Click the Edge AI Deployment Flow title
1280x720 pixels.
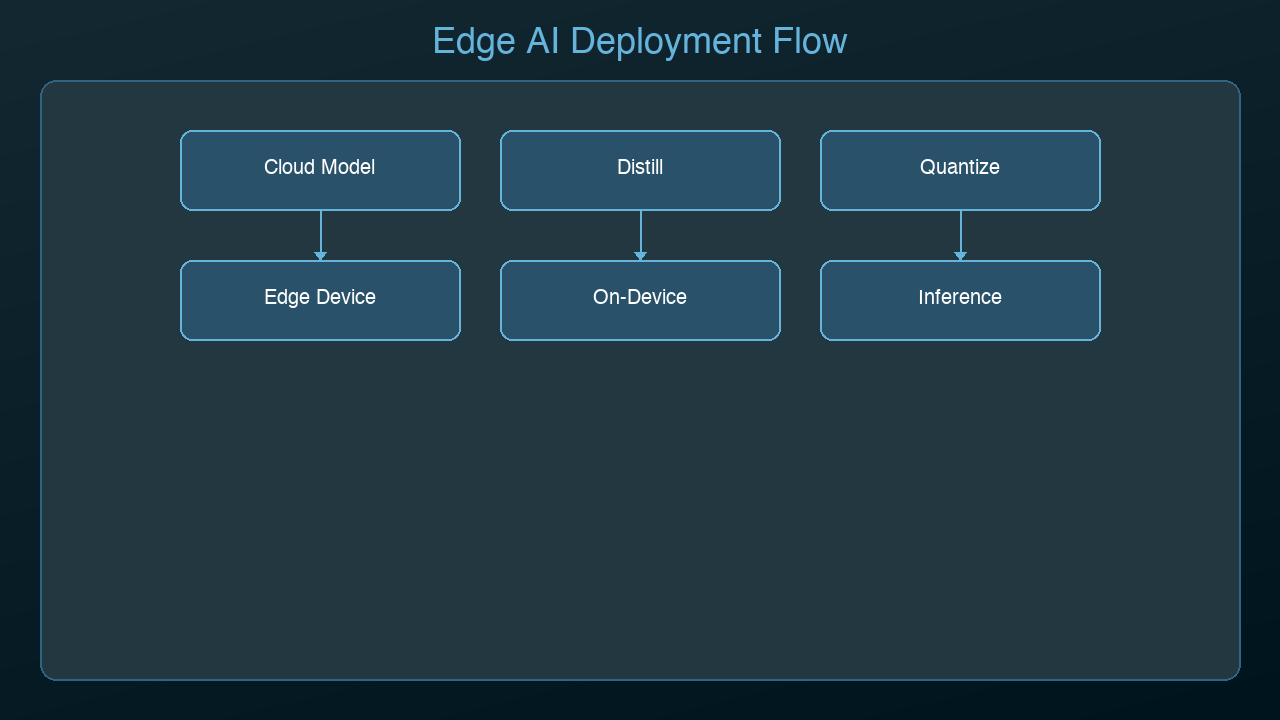639,41
